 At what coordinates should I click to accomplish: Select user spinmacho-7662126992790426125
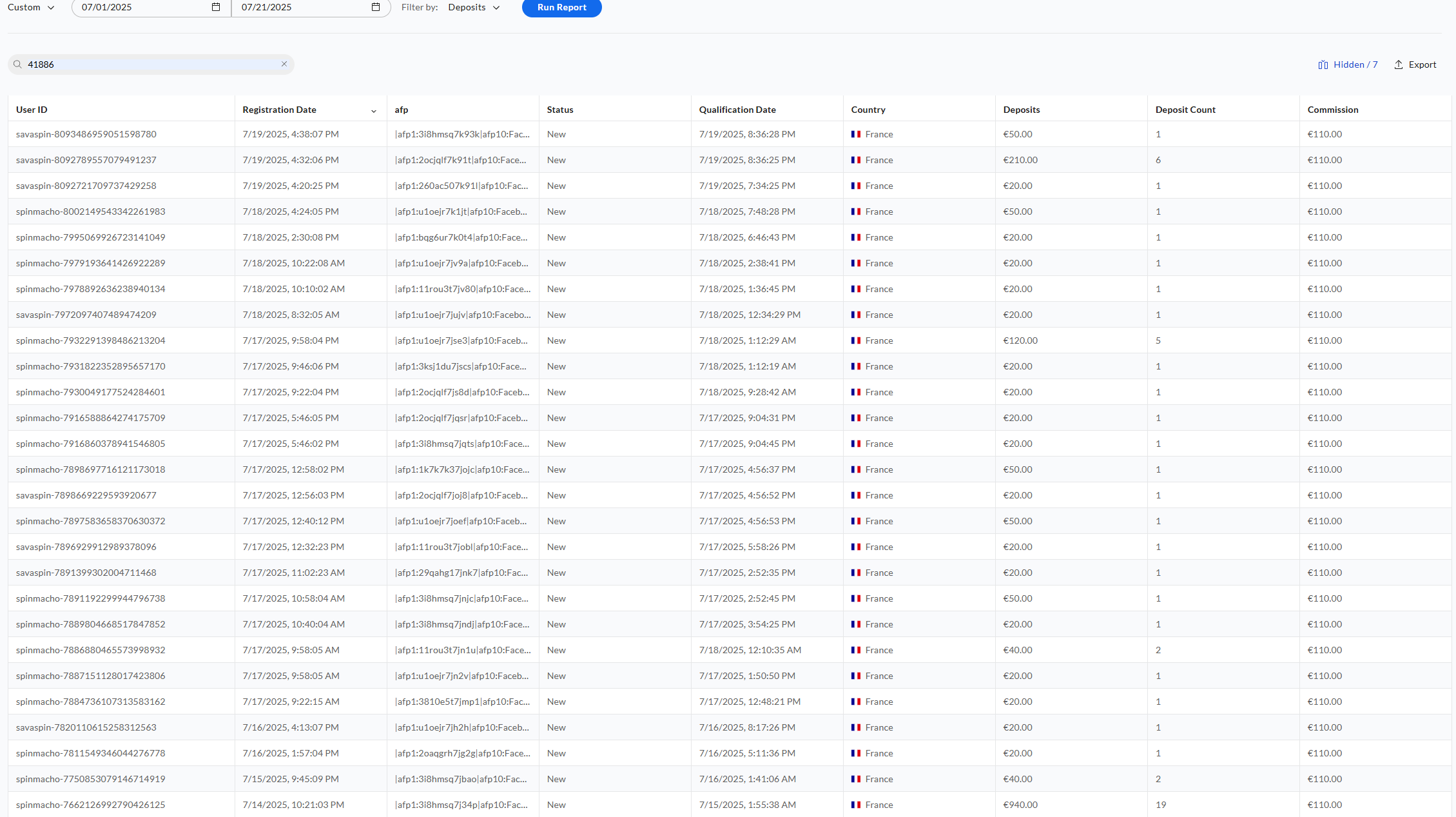91,805
